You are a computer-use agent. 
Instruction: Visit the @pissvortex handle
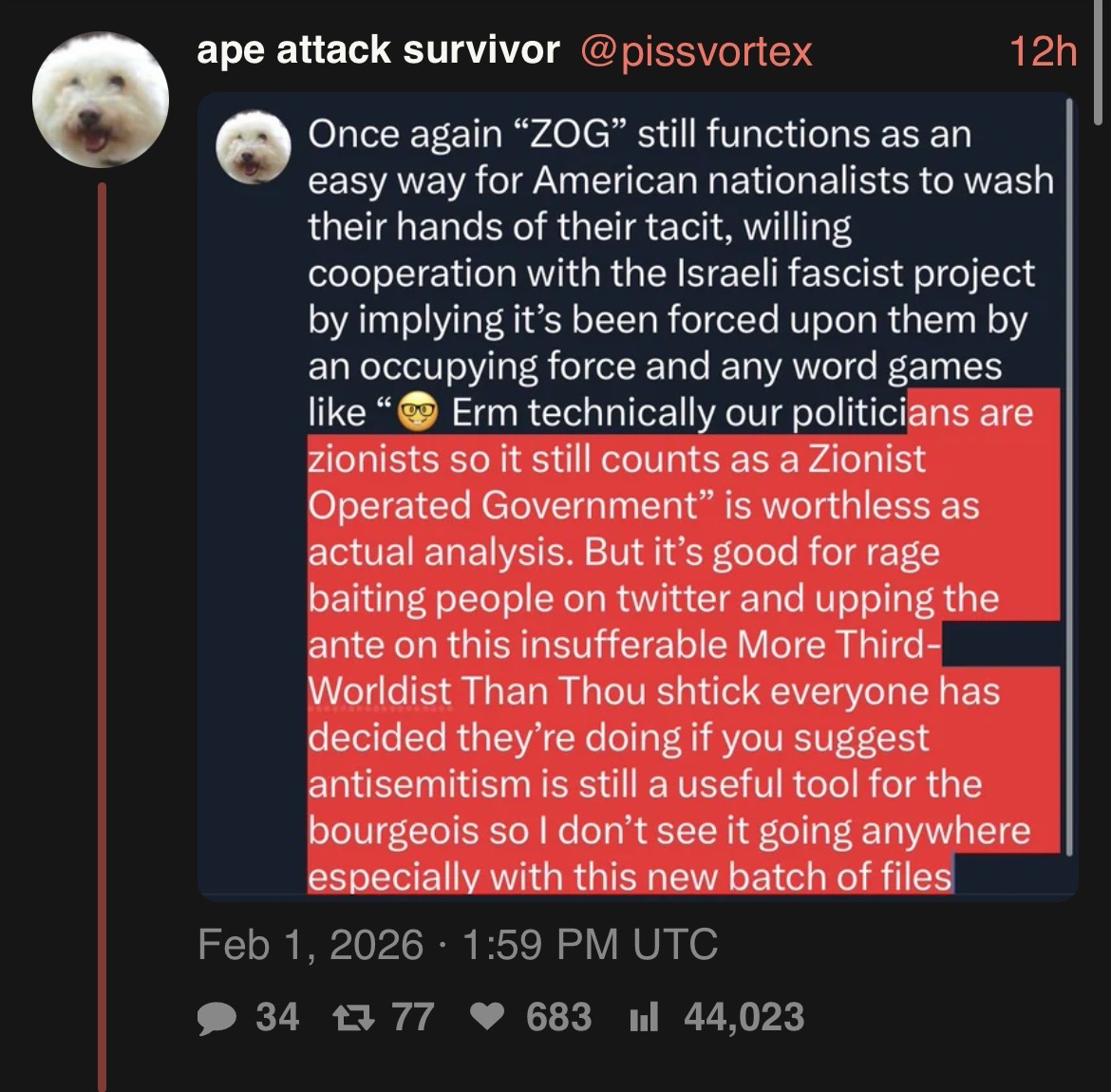point(696,51)
